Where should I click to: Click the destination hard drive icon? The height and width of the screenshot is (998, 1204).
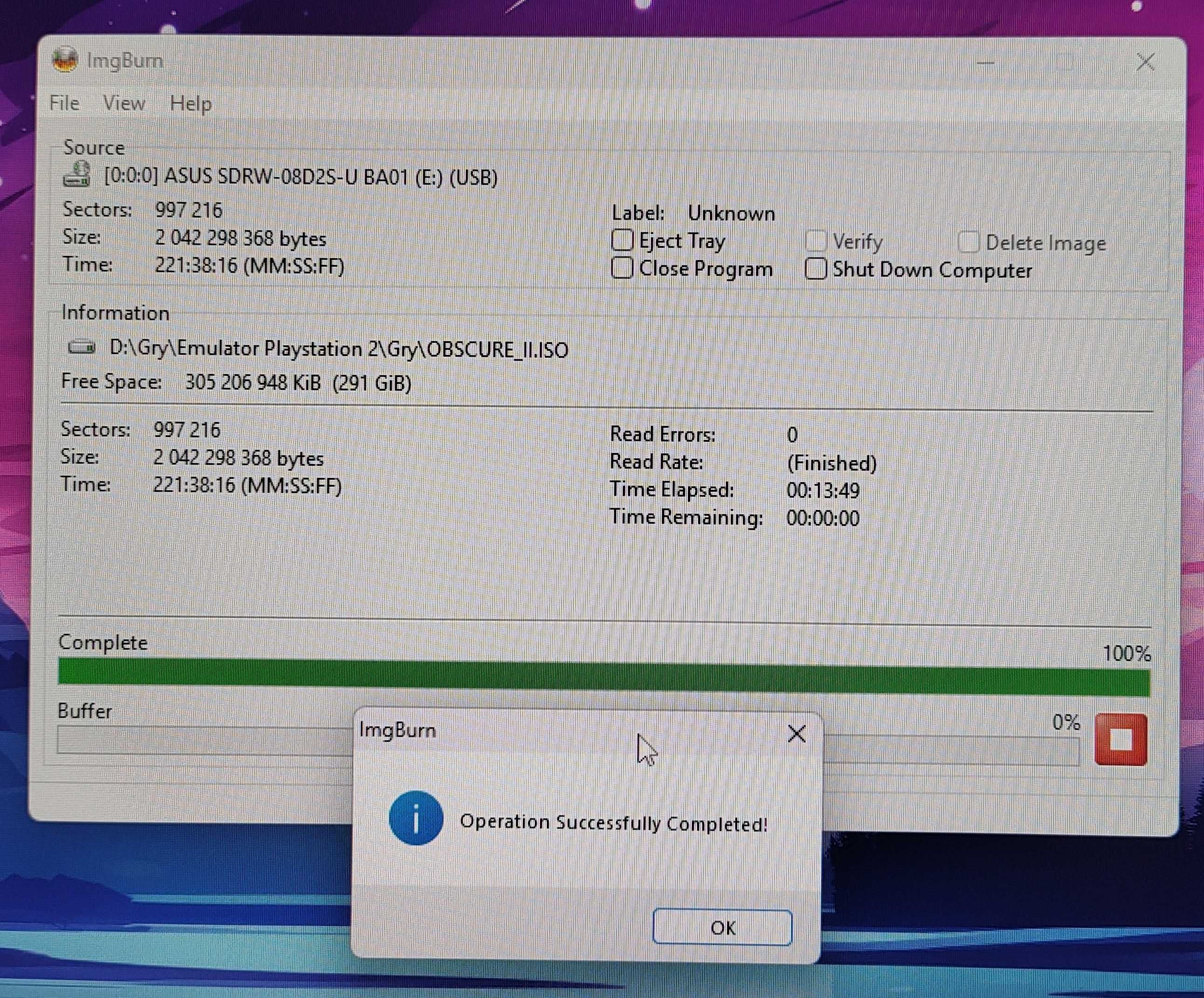82,346
